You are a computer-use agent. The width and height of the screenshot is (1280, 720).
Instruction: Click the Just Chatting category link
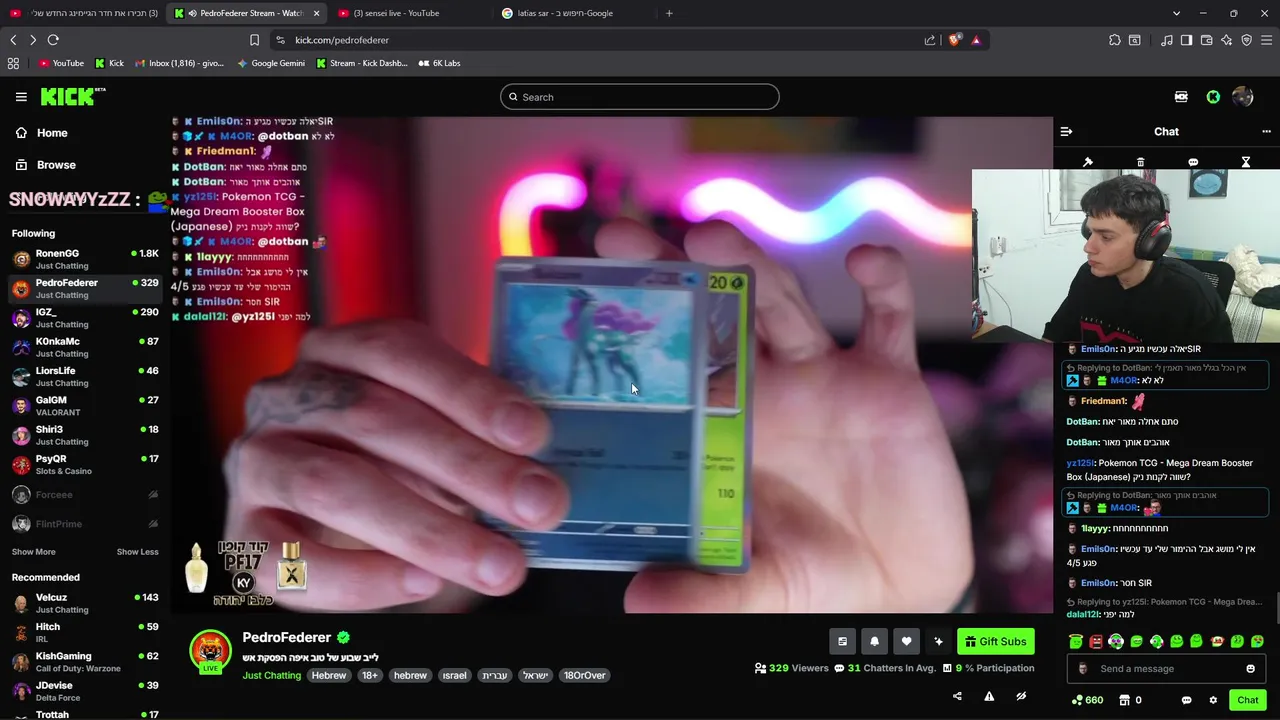[x=271, y=675]
